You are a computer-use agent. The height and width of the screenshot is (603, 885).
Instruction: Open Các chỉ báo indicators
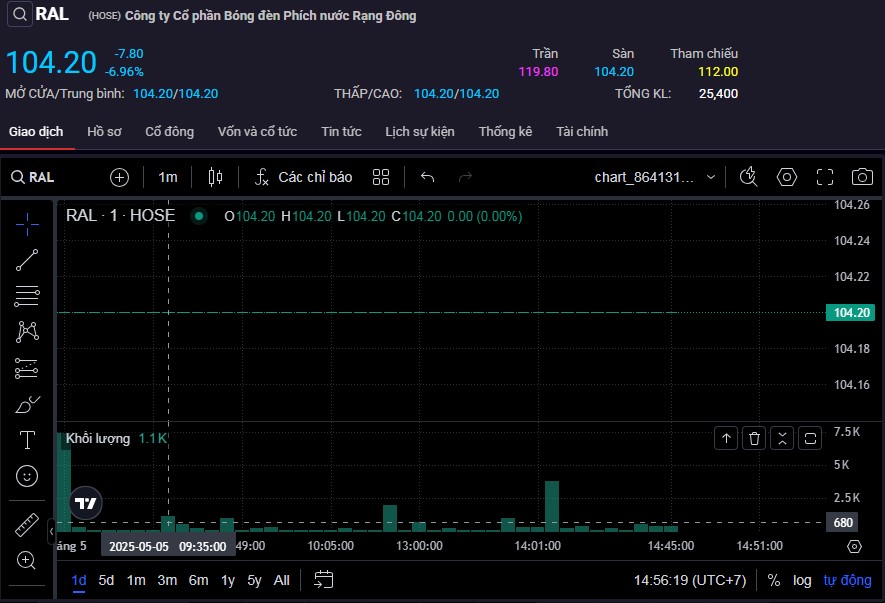pyautogui.click(x=303, y=177)
